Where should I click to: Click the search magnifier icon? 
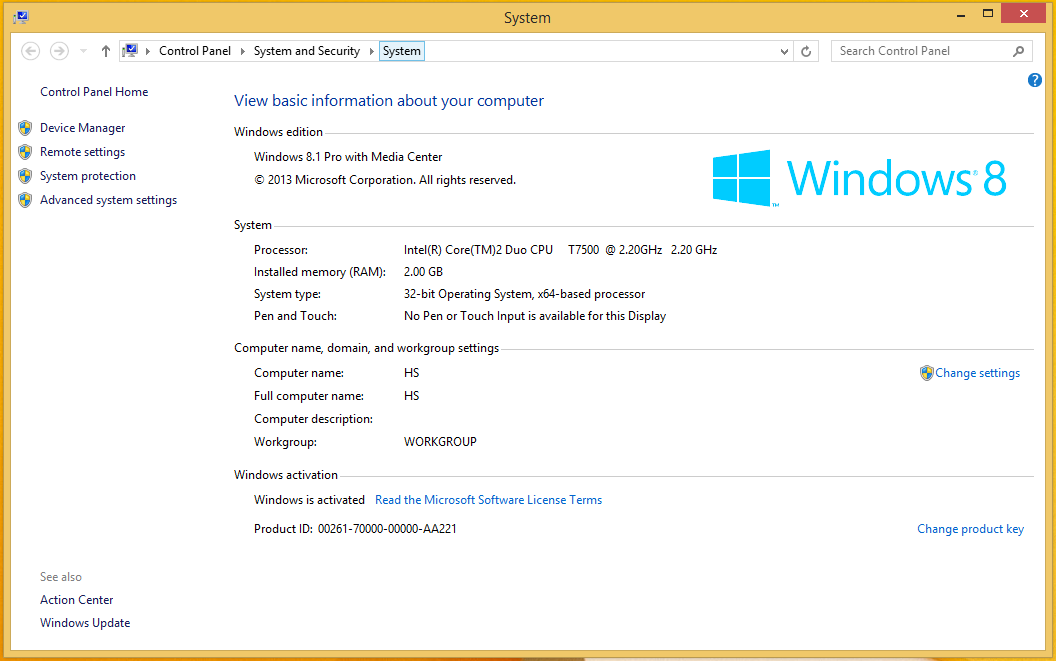pos(1018,51)
